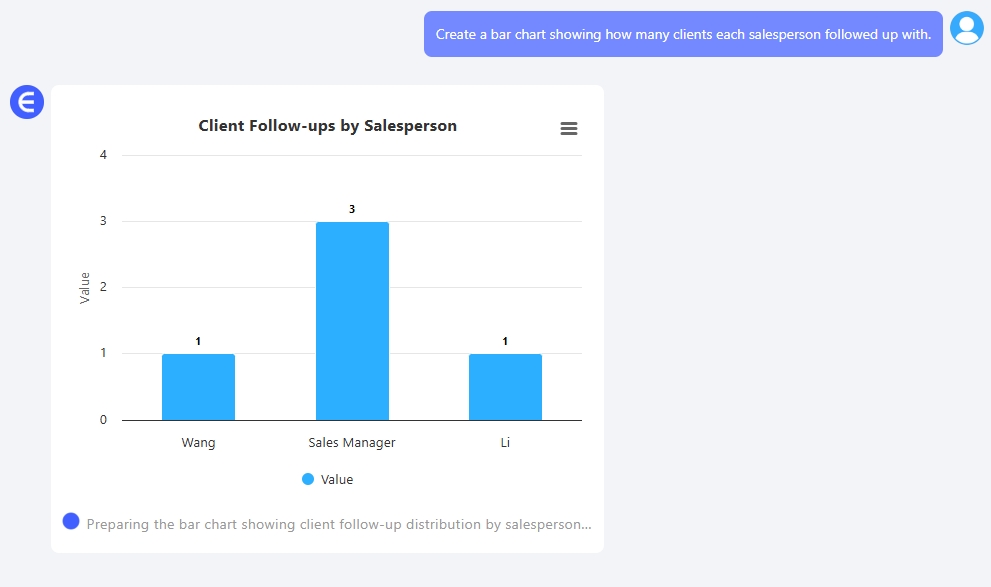Click the "Wang" x-axis label
This screenshot has height=587, width=991.
(x=198, y=442)
